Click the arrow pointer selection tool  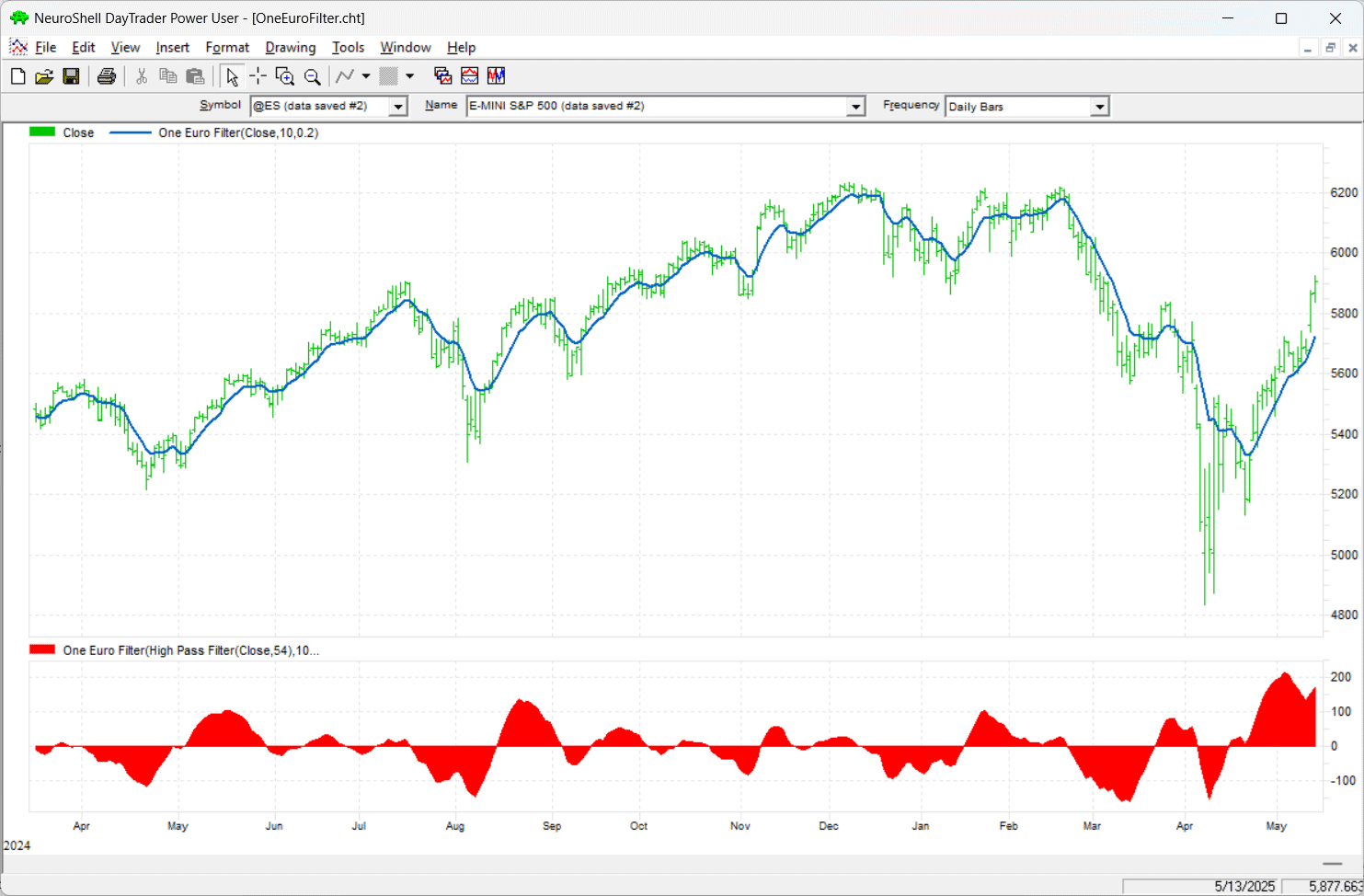pyautogui.click(x=232, y=76)
